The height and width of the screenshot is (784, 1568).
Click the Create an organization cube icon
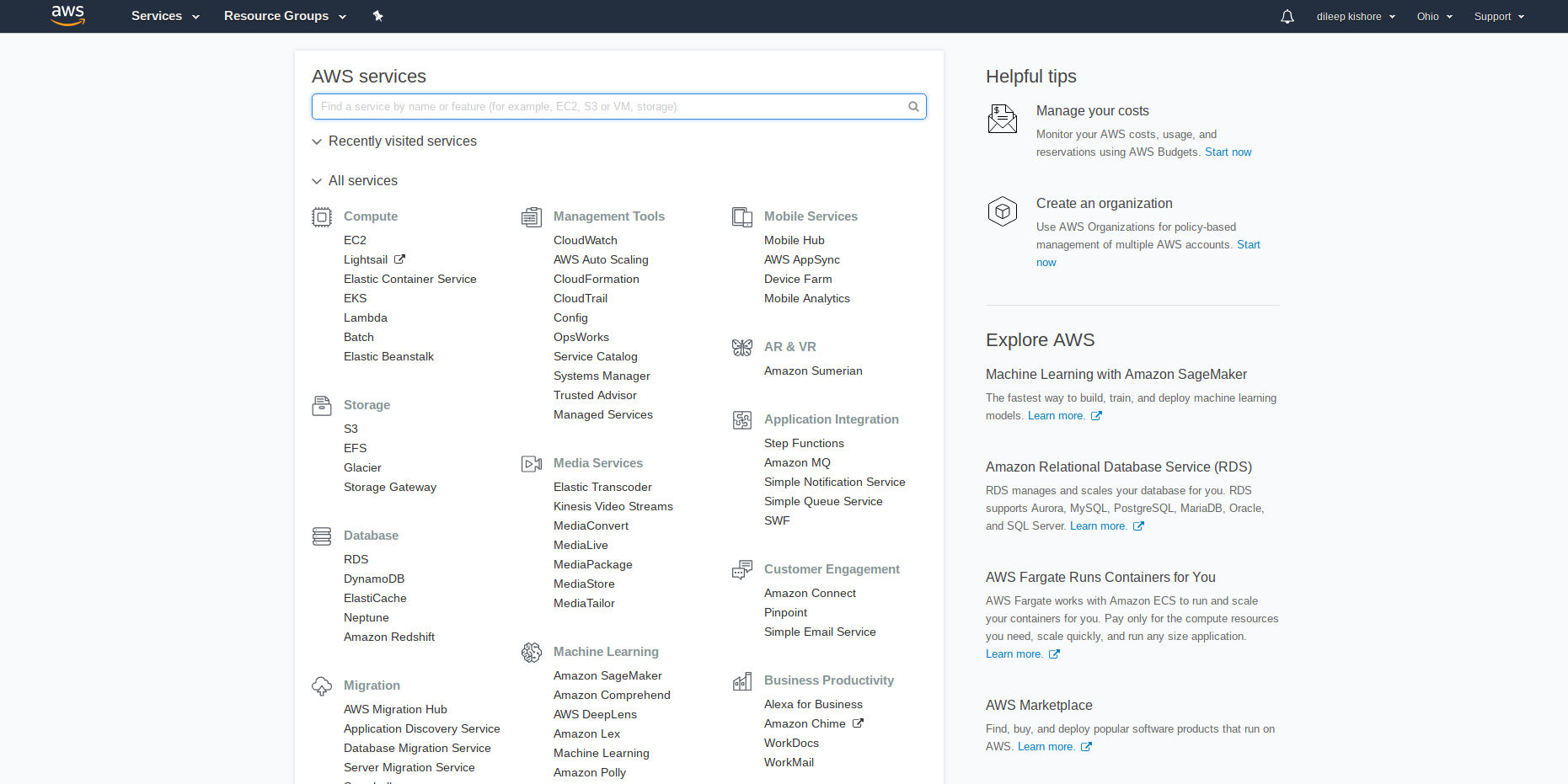[1003, 211]
